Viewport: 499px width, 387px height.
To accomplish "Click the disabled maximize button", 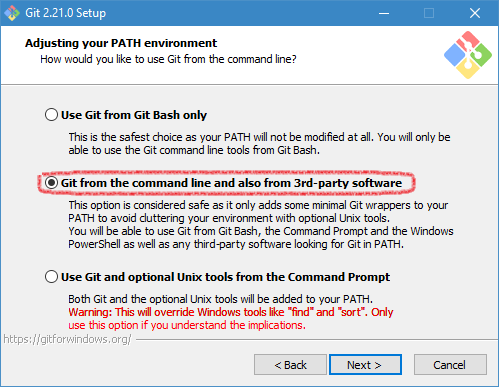I will pyautogui.click(x=429, y=13).
